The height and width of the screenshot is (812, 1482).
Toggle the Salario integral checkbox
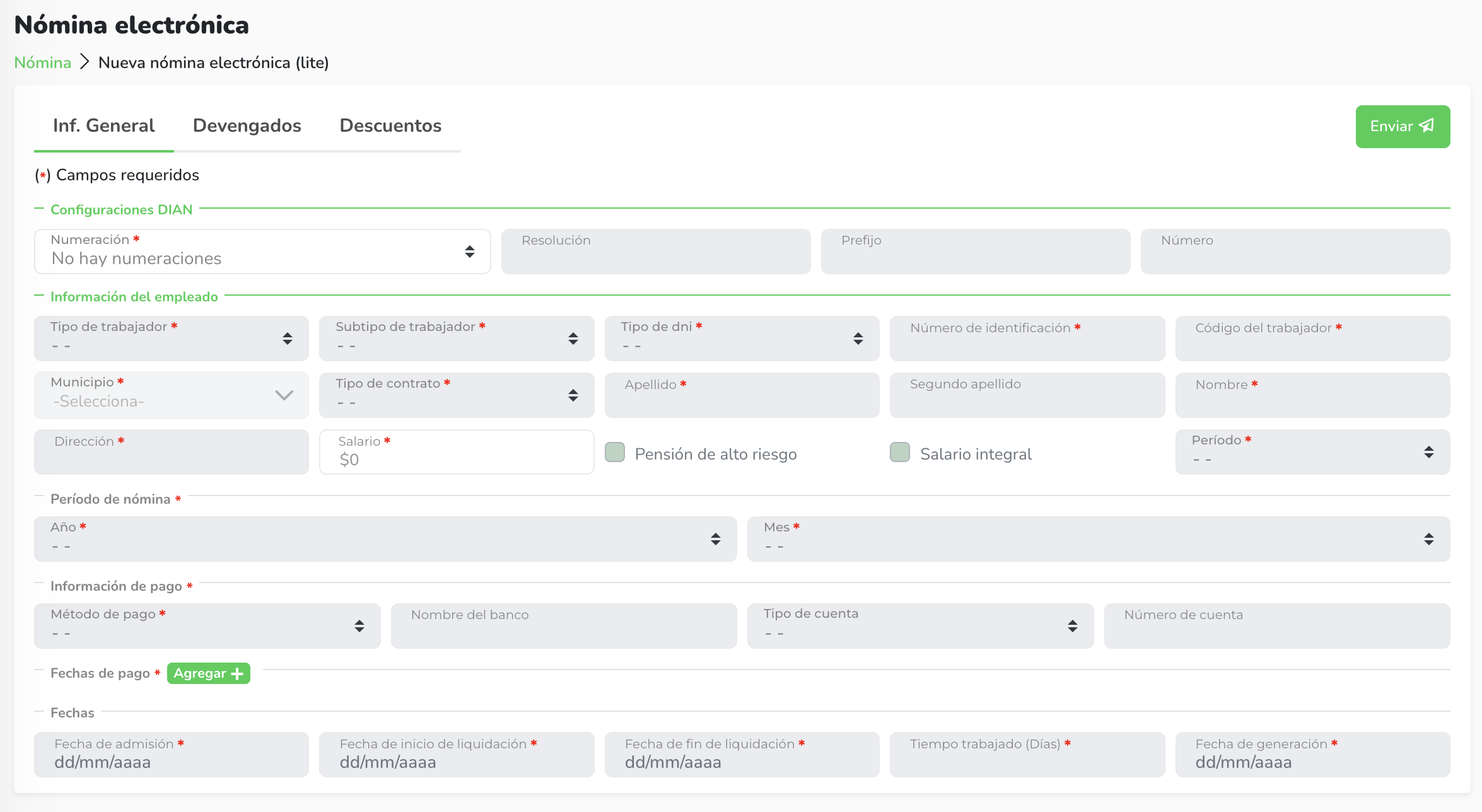900,452
